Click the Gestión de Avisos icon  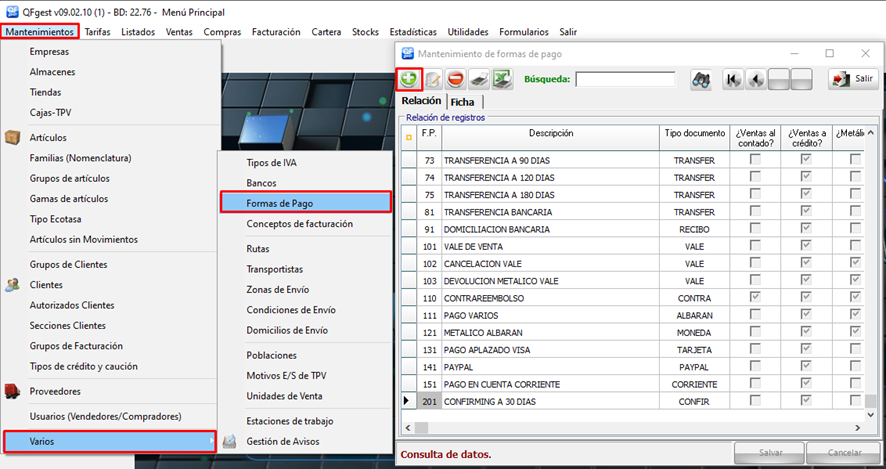229,441
